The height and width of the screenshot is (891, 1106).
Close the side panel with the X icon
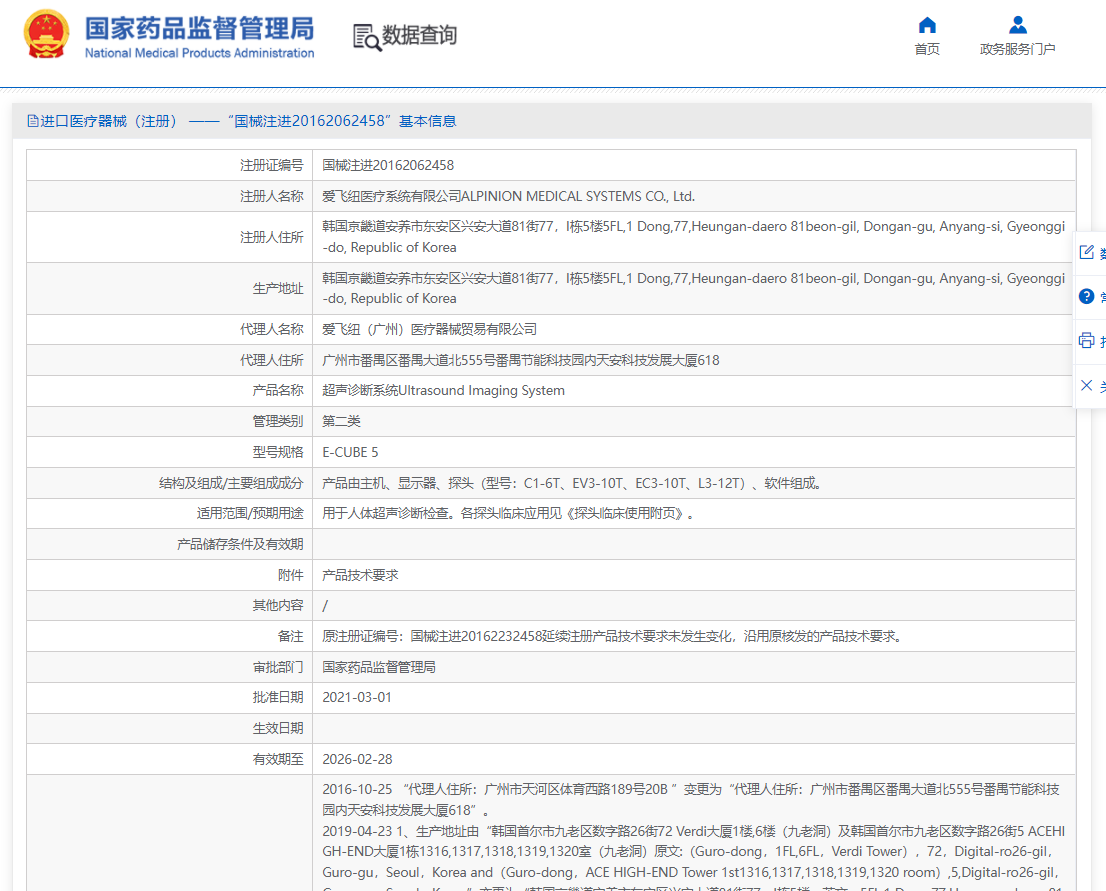click(1086, 385)
